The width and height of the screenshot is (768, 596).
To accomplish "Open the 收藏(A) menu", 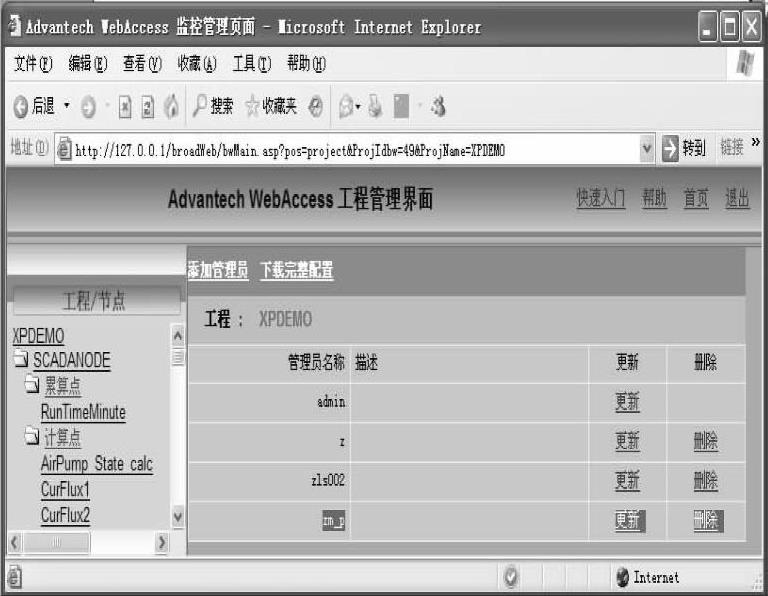I will (x=197, y=64).
